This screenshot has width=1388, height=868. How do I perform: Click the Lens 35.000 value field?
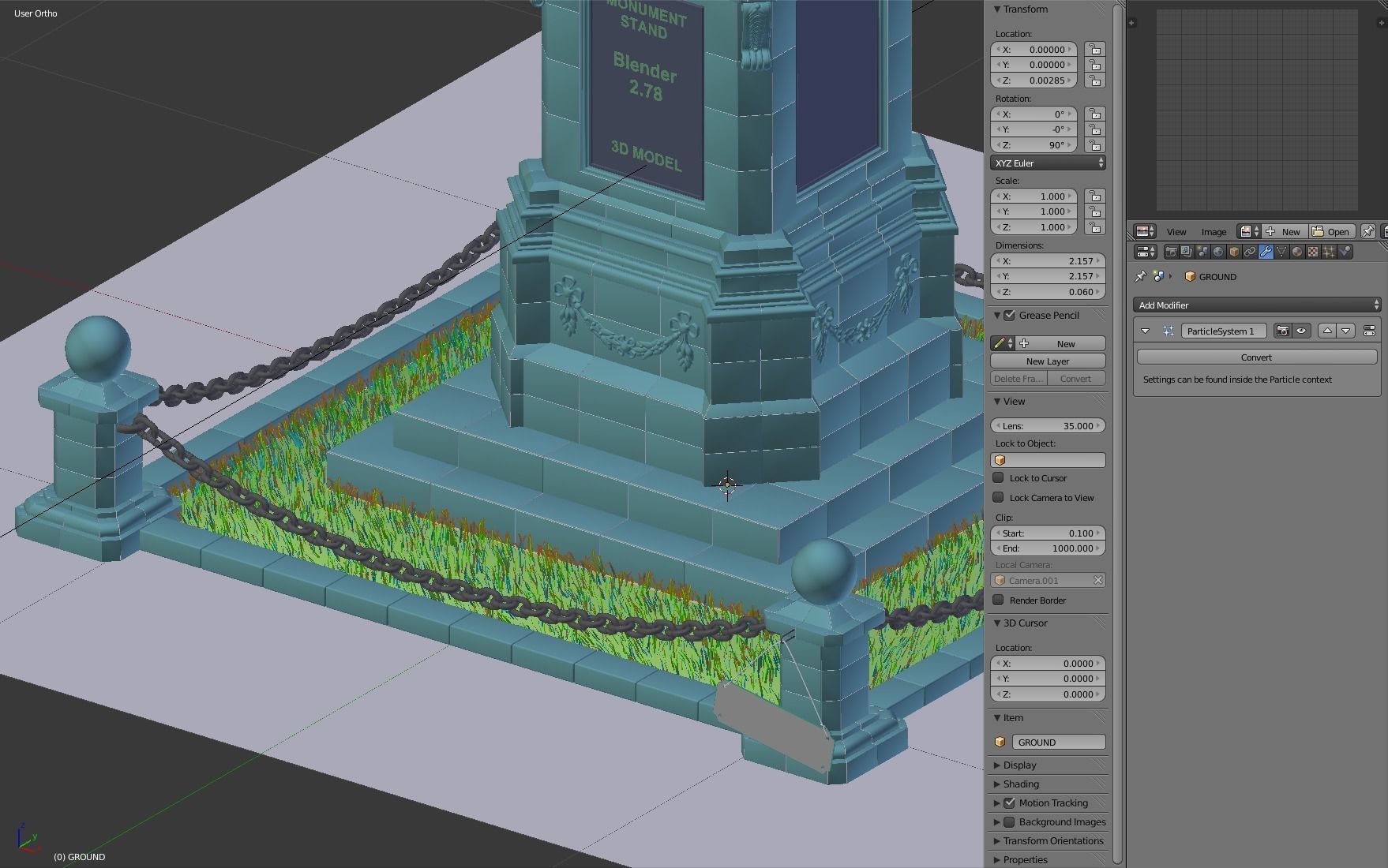point(1048,425)
